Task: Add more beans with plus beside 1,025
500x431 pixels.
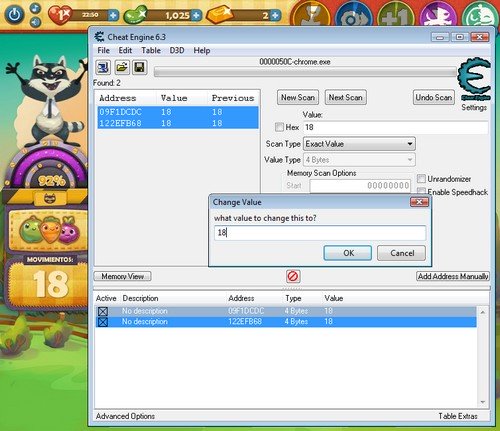Action: 197,15
